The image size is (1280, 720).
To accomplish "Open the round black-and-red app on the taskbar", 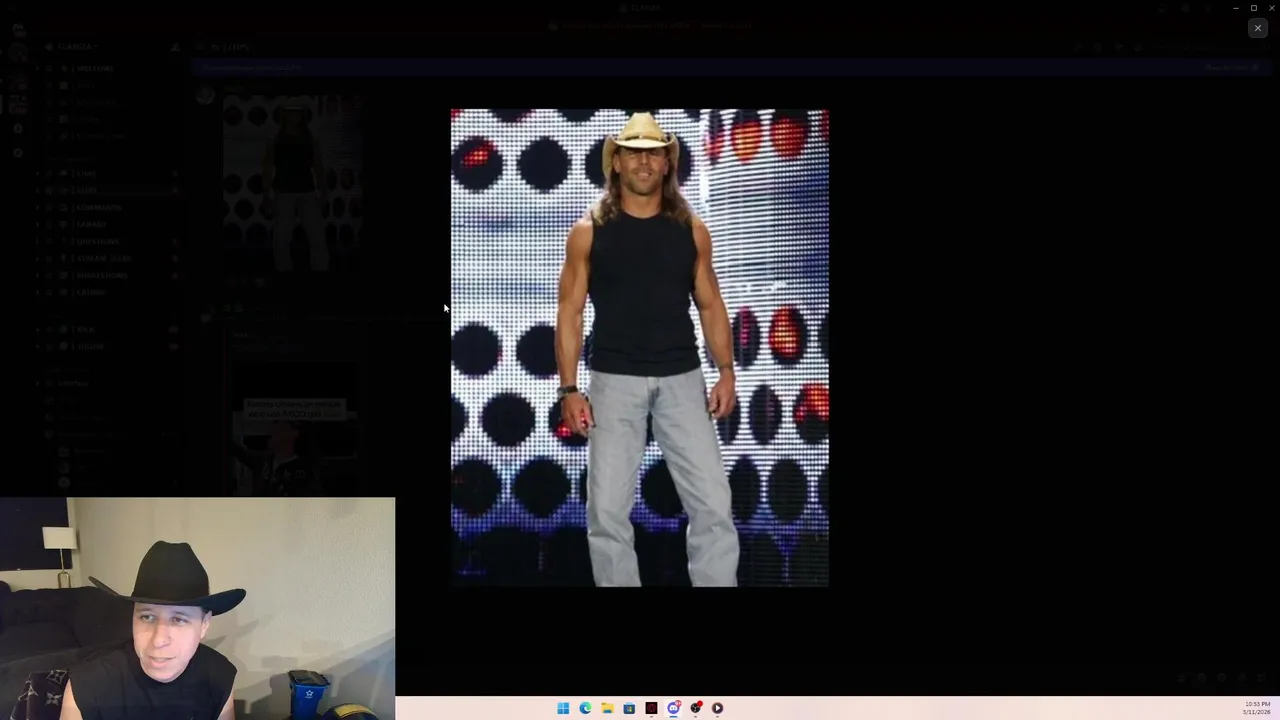I will click(x=695, y=708).
